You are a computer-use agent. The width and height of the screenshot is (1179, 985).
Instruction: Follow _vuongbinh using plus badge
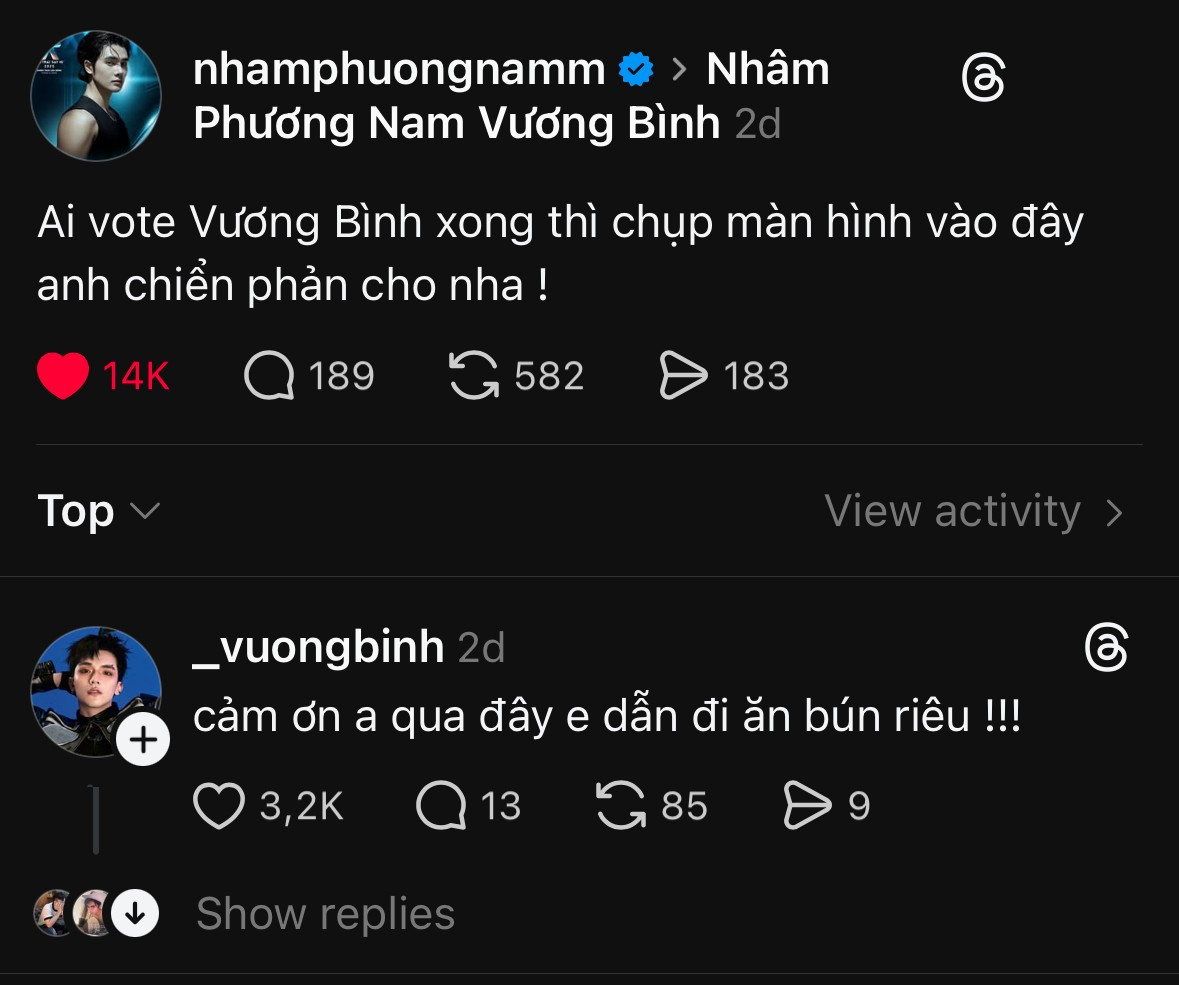pyautogui.click(x=144, y=741)
